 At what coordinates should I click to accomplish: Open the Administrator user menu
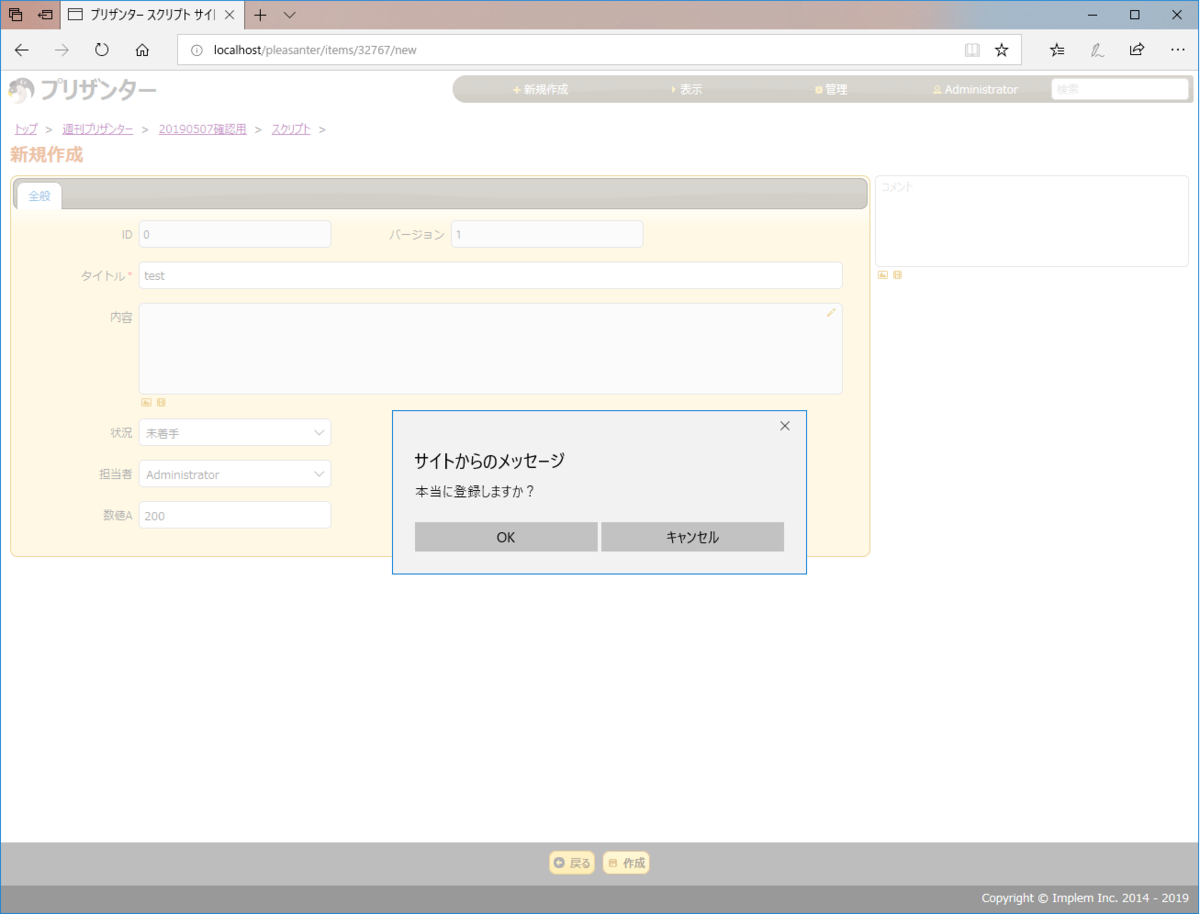pyautogui.click(x=975, y=90)
